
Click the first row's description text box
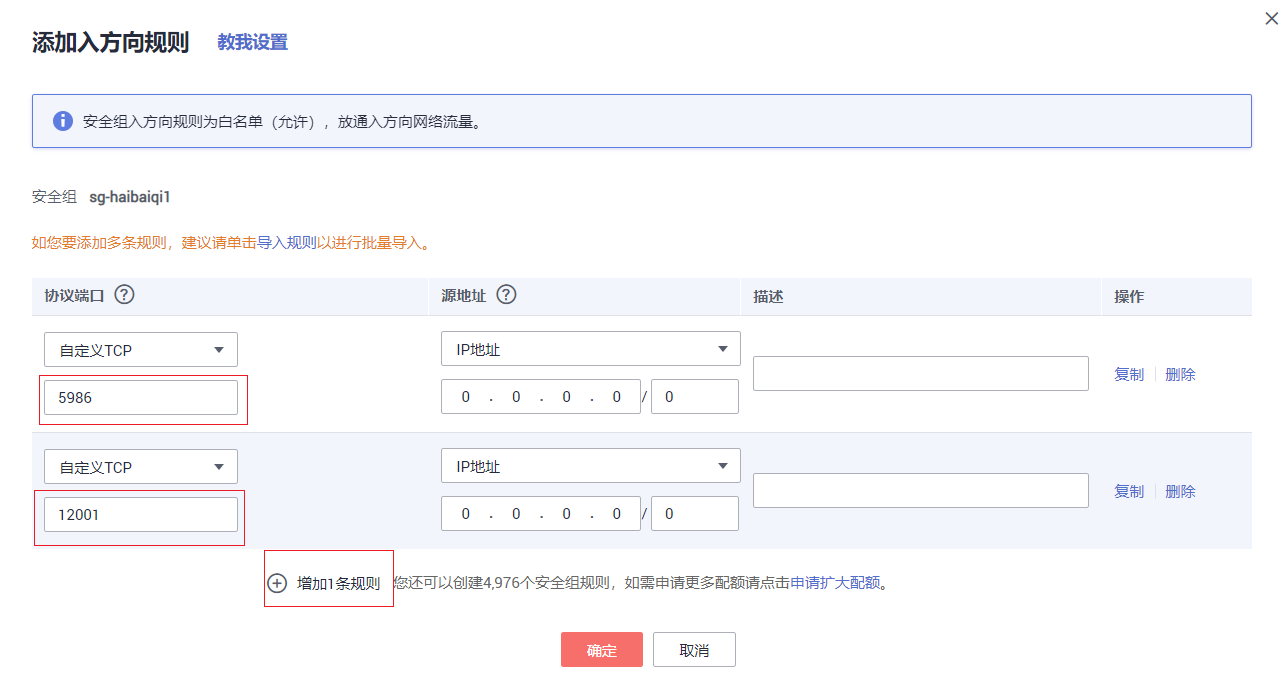[919, 373]
